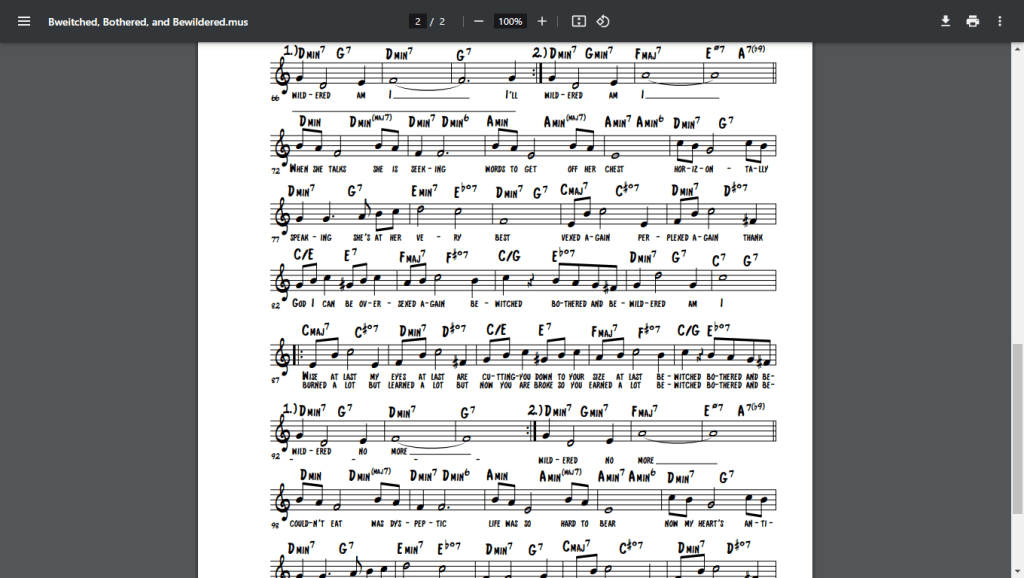
Task: Open the sidebar with the hamburger menu
Action: coord(24,21)
